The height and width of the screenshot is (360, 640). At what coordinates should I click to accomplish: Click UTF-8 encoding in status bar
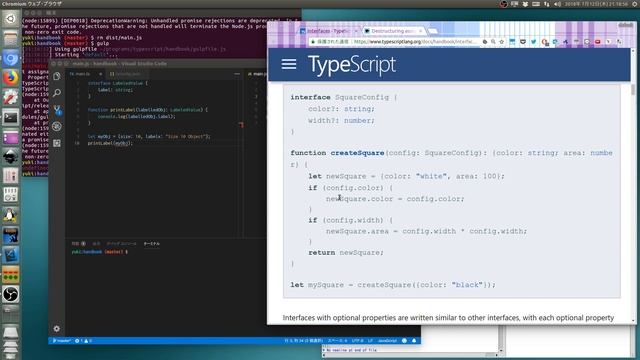(358, 340)
